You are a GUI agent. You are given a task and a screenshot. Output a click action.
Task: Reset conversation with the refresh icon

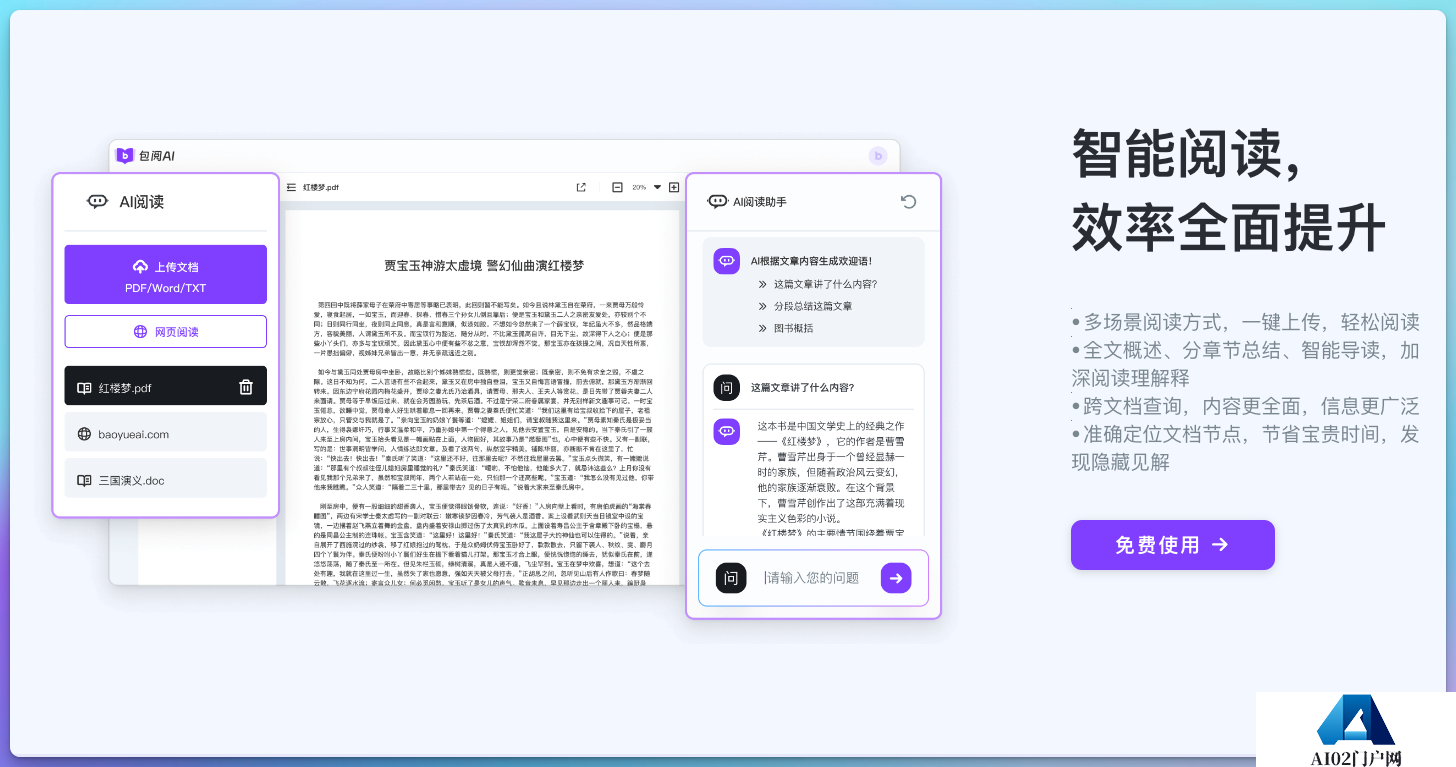click(x=908, y=201)
